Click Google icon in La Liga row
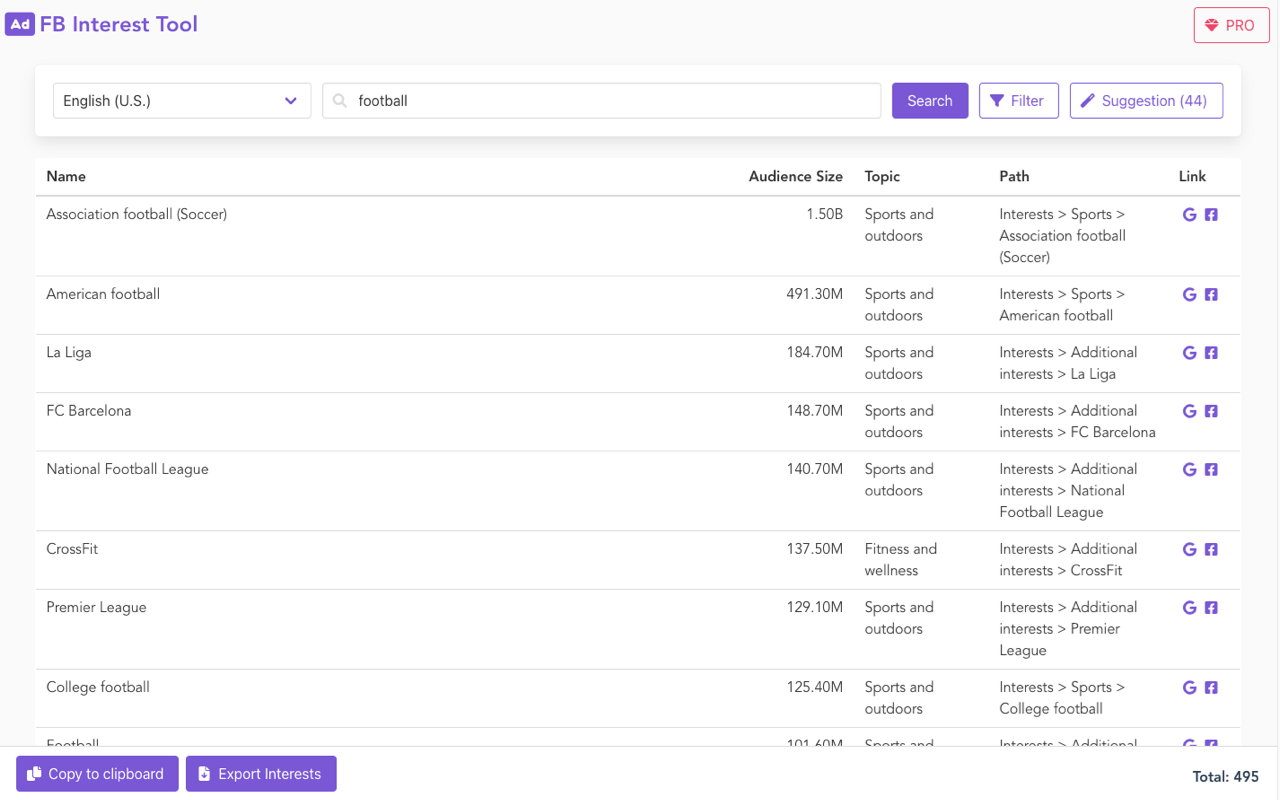This screenshot has height=800, width=1280. point(1189,353)
